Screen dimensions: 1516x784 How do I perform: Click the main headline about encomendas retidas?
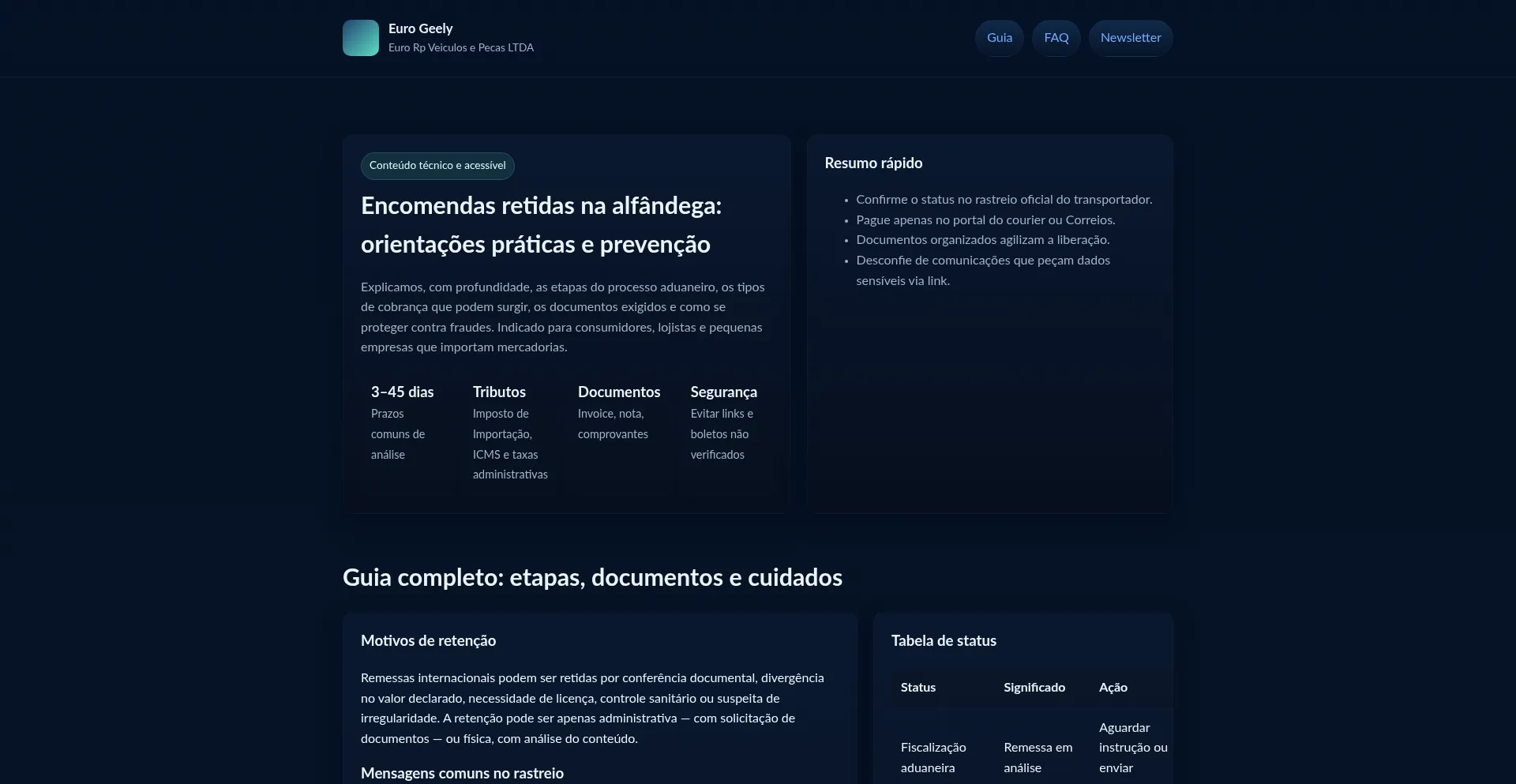tap(541, 225)
